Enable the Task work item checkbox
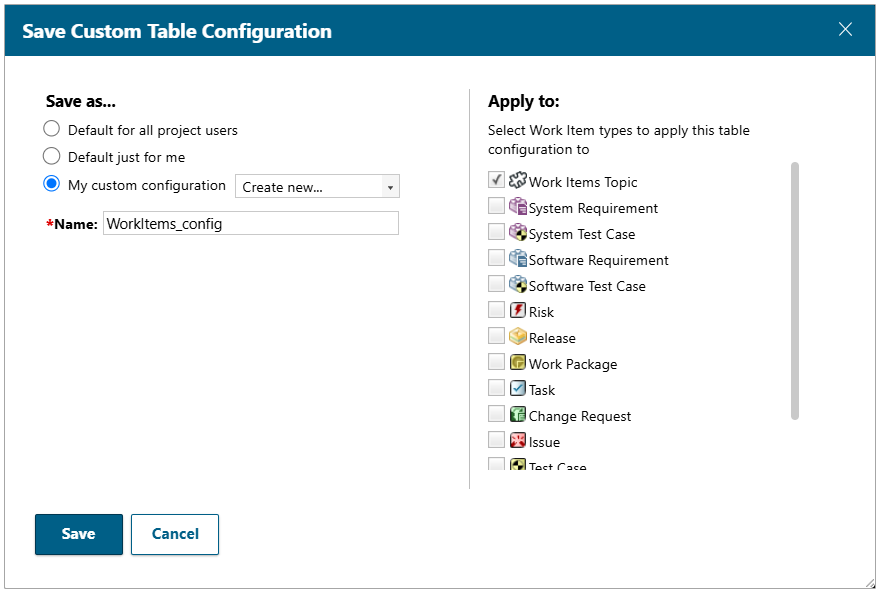This screenshot has width=880, height=593. coord(496,389)
